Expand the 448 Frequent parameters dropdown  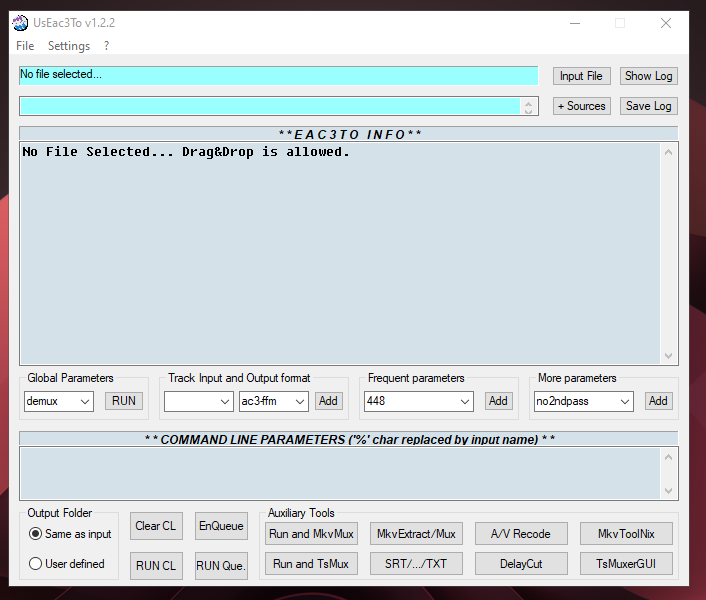(x=465, y=402)
